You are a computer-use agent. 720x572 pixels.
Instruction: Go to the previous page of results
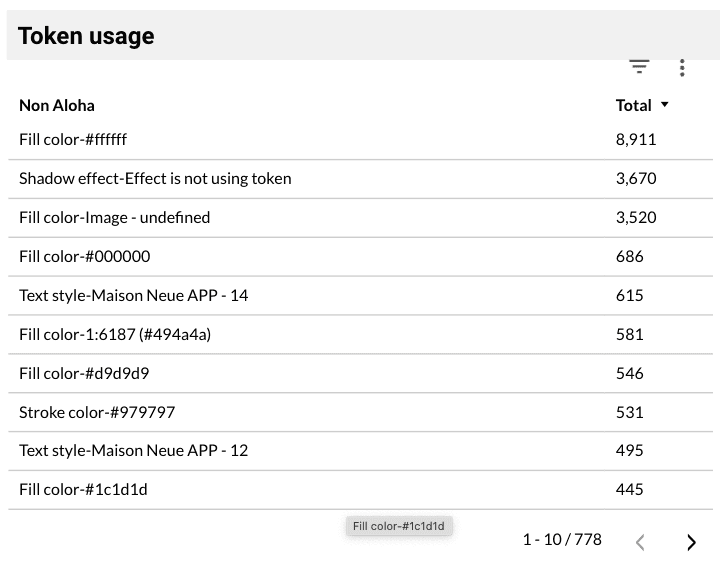coord(641,542)
